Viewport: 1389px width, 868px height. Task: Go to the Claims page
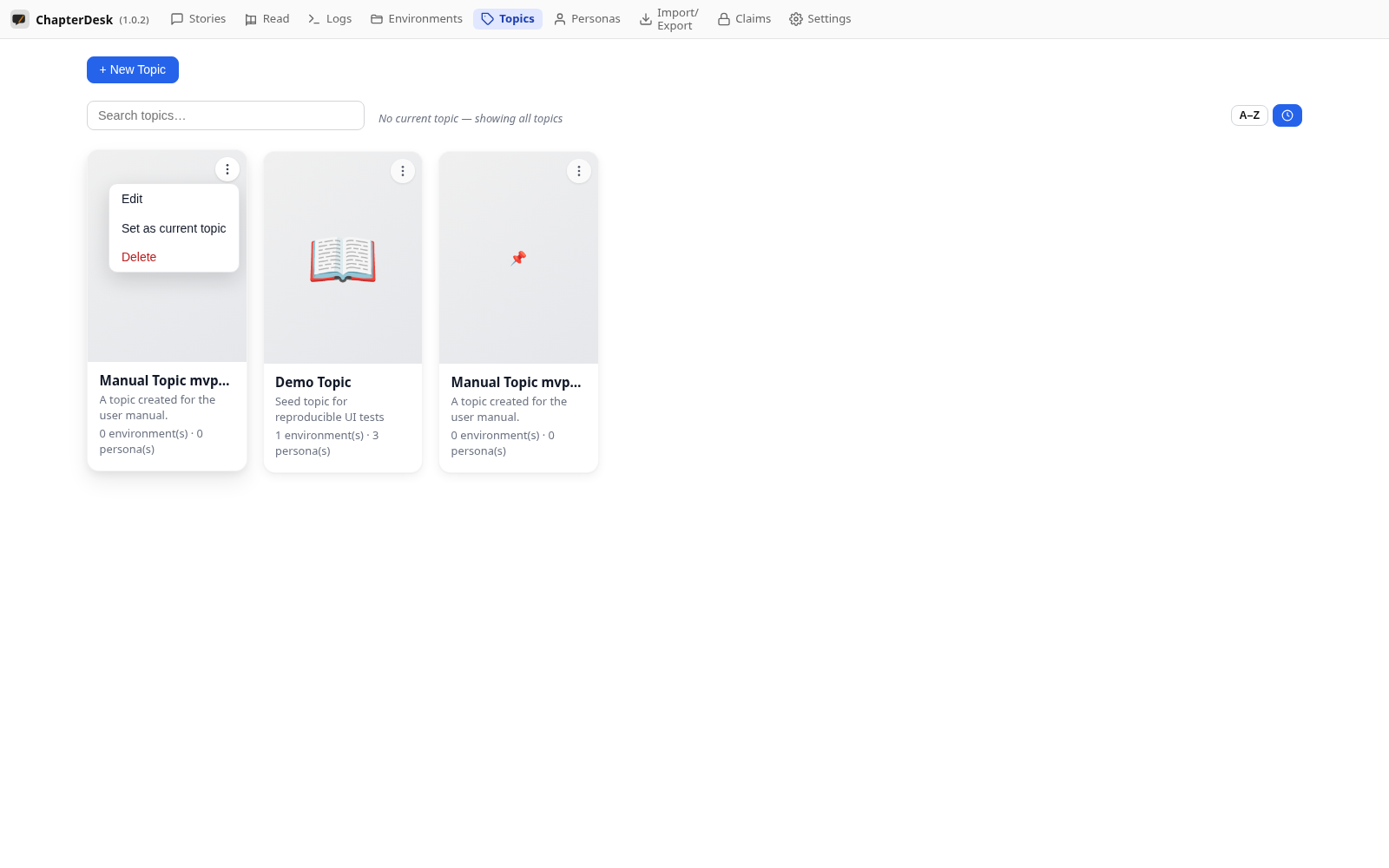(x=744, y=19)
